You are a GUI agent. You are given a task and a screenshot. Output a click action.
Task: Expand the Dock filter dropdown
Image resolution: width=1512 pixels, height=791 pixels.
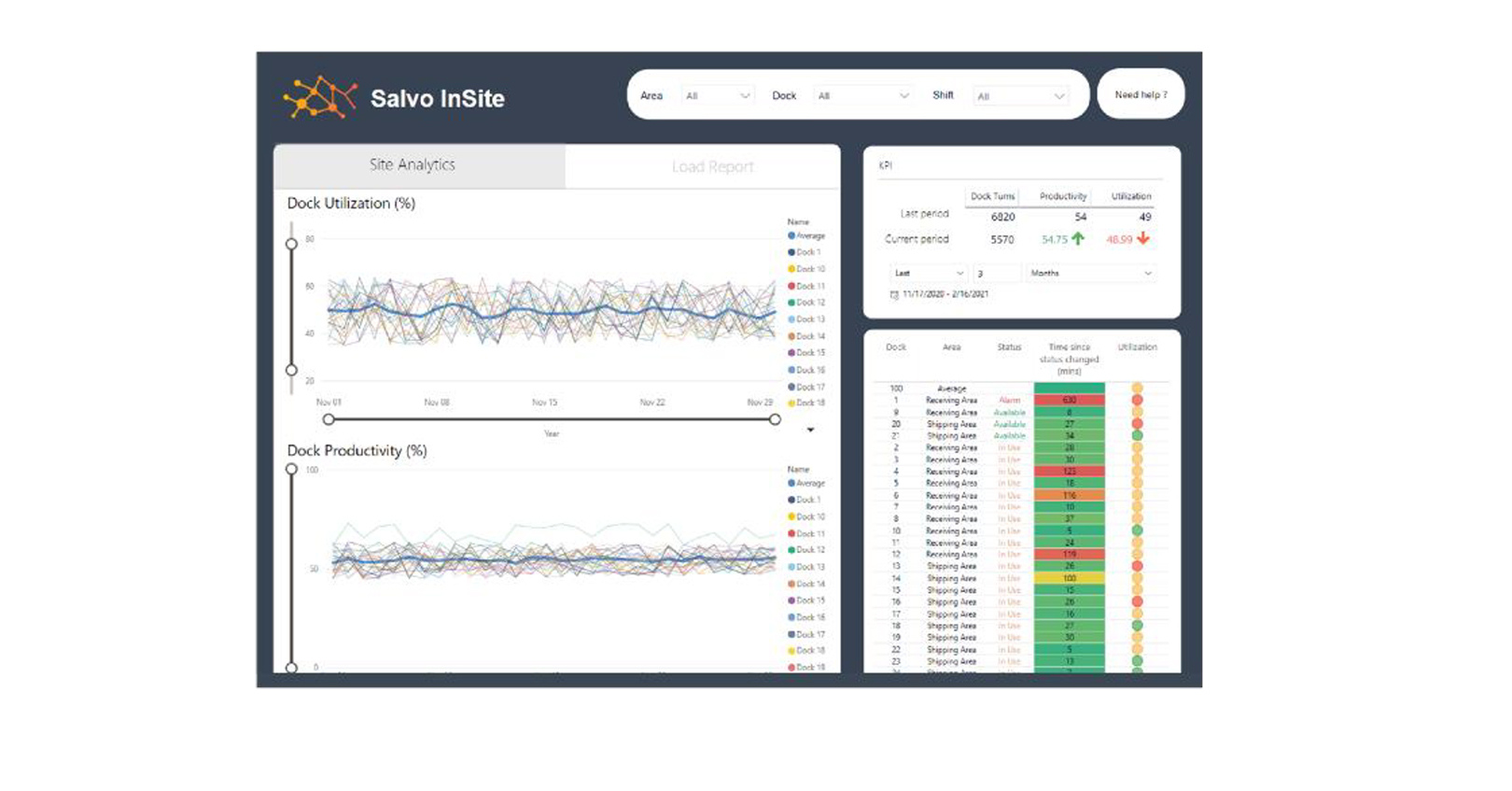862,96
